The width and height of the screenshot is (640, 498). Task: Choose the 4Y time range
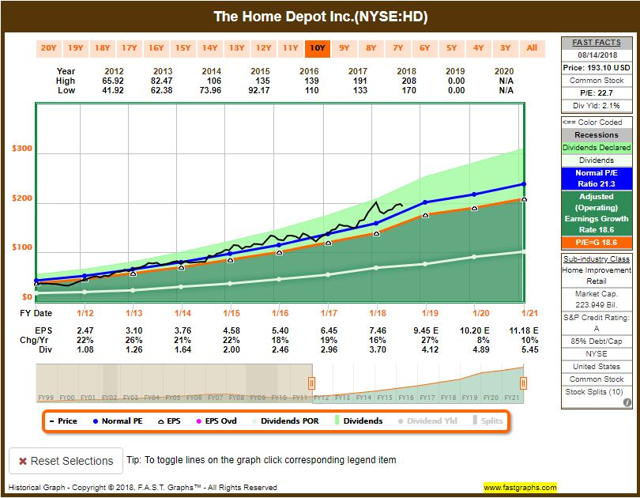coord(478,48)
